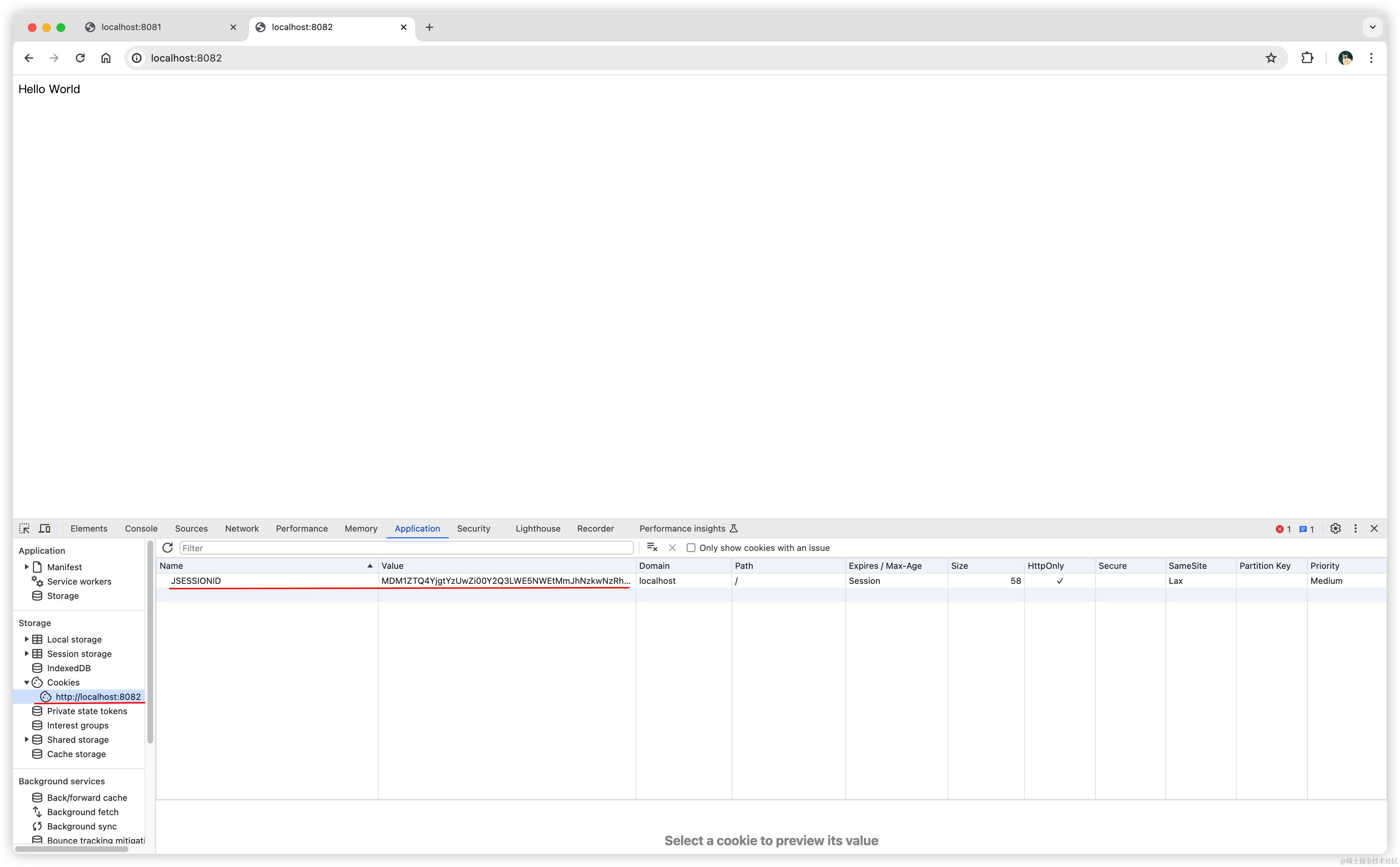
Task: Click the red error count badge
Action: pyautogui.click(x=1283, y=529)
